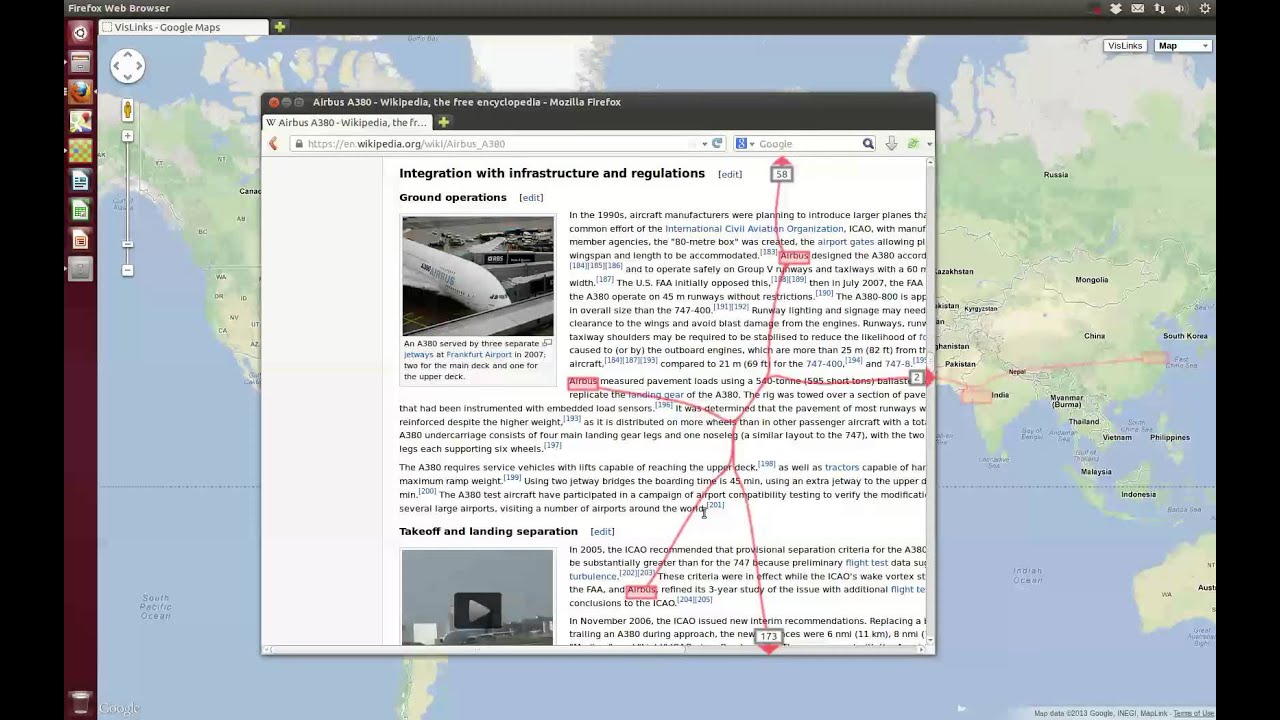Click the Dropbox indicator in top panel
This screenshot has height=720, width=1280.
(x=1116, y=8)
